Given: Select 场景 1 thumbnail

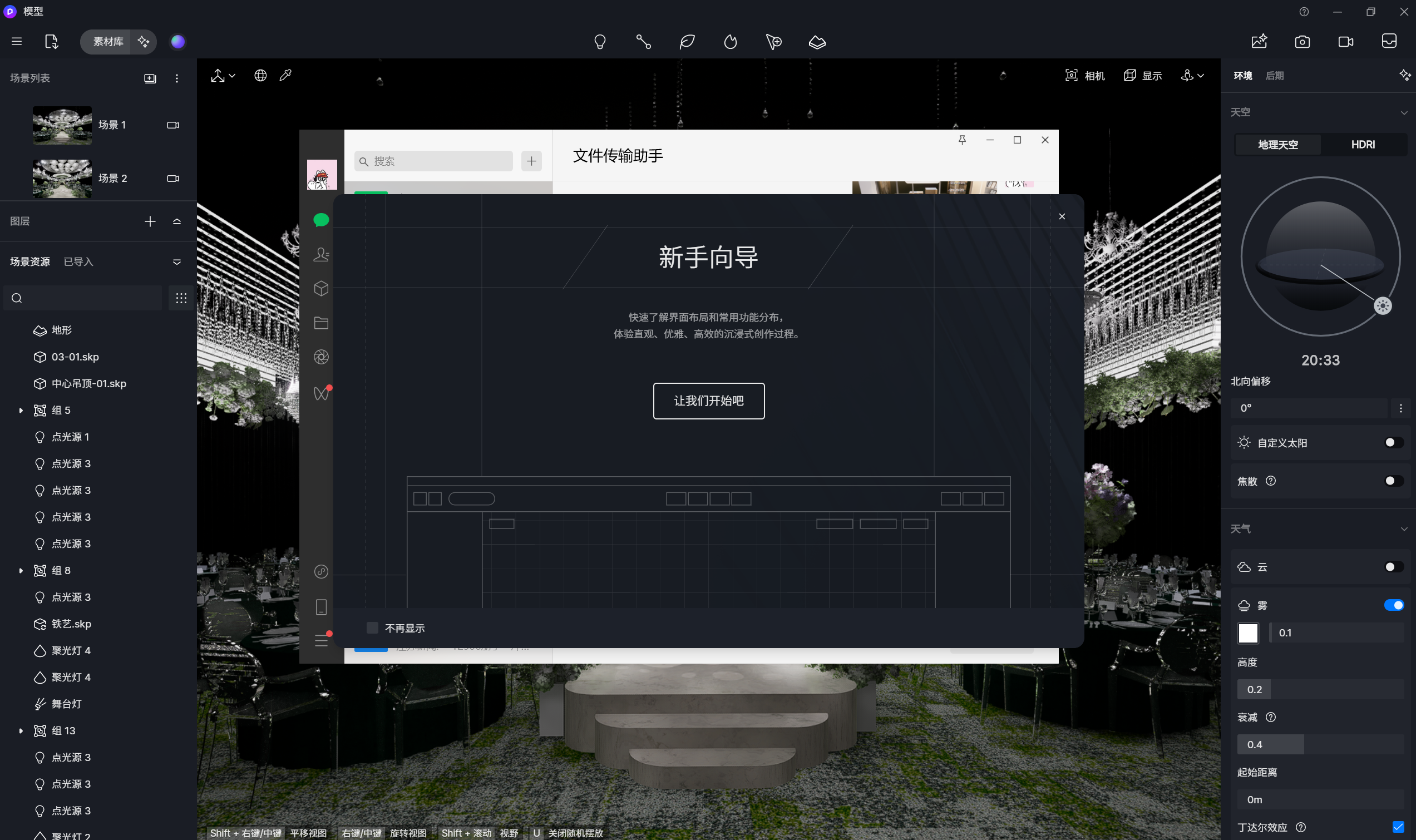Looking at the screenshot, I should 62,125.
